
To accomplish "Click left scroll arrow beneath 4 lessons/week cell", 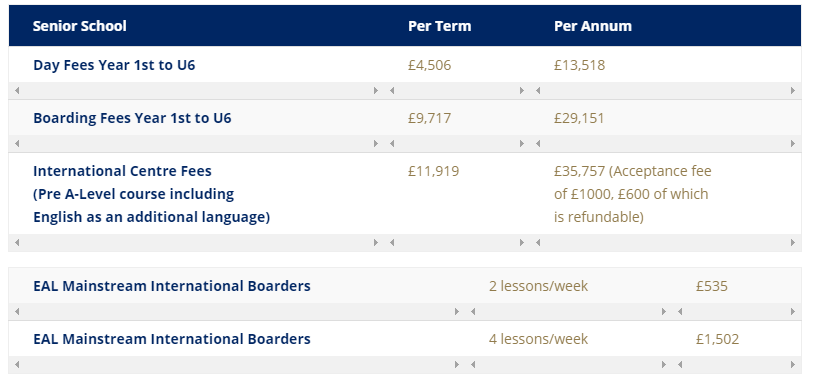I will pyautogui.click(x=473, y=364).
